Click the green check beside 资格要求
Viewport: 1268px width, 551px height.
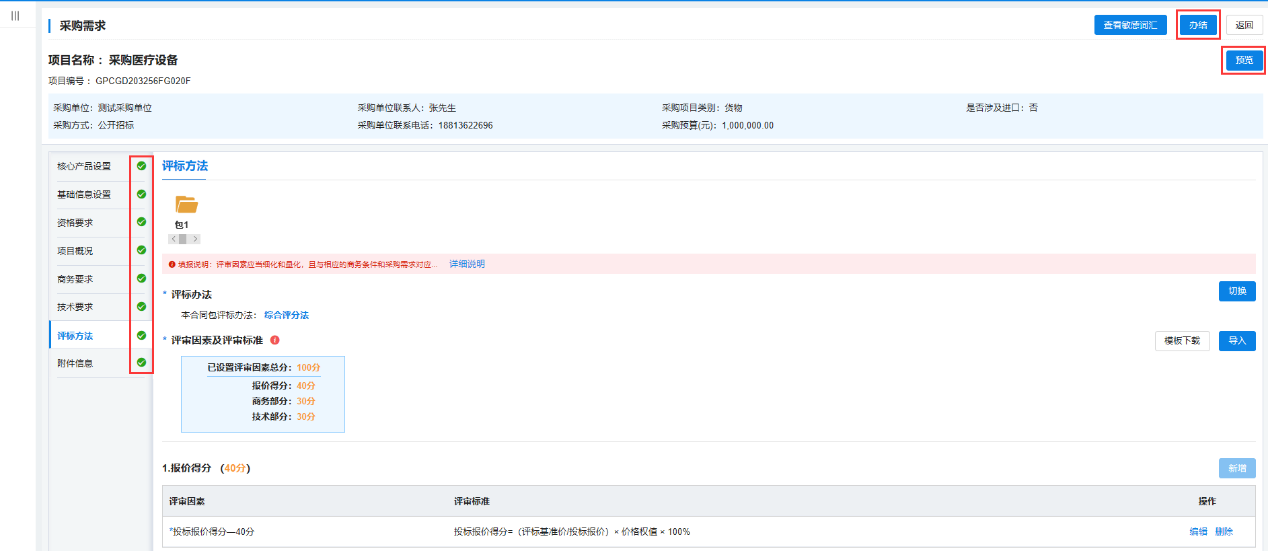coord(141,222)
